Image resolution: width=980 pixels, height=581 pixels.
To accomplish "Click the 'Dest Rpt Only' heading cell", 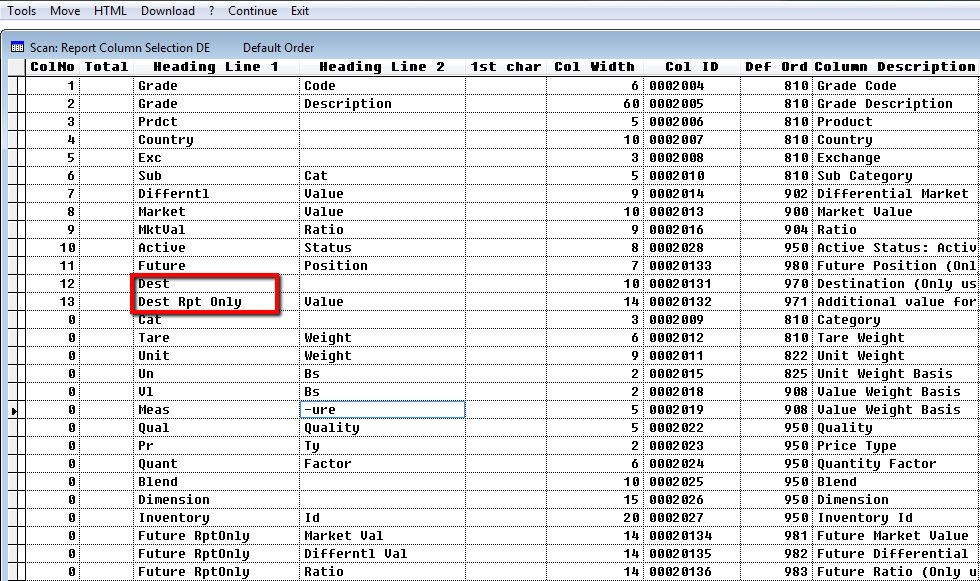I will [x=216, y=302].
